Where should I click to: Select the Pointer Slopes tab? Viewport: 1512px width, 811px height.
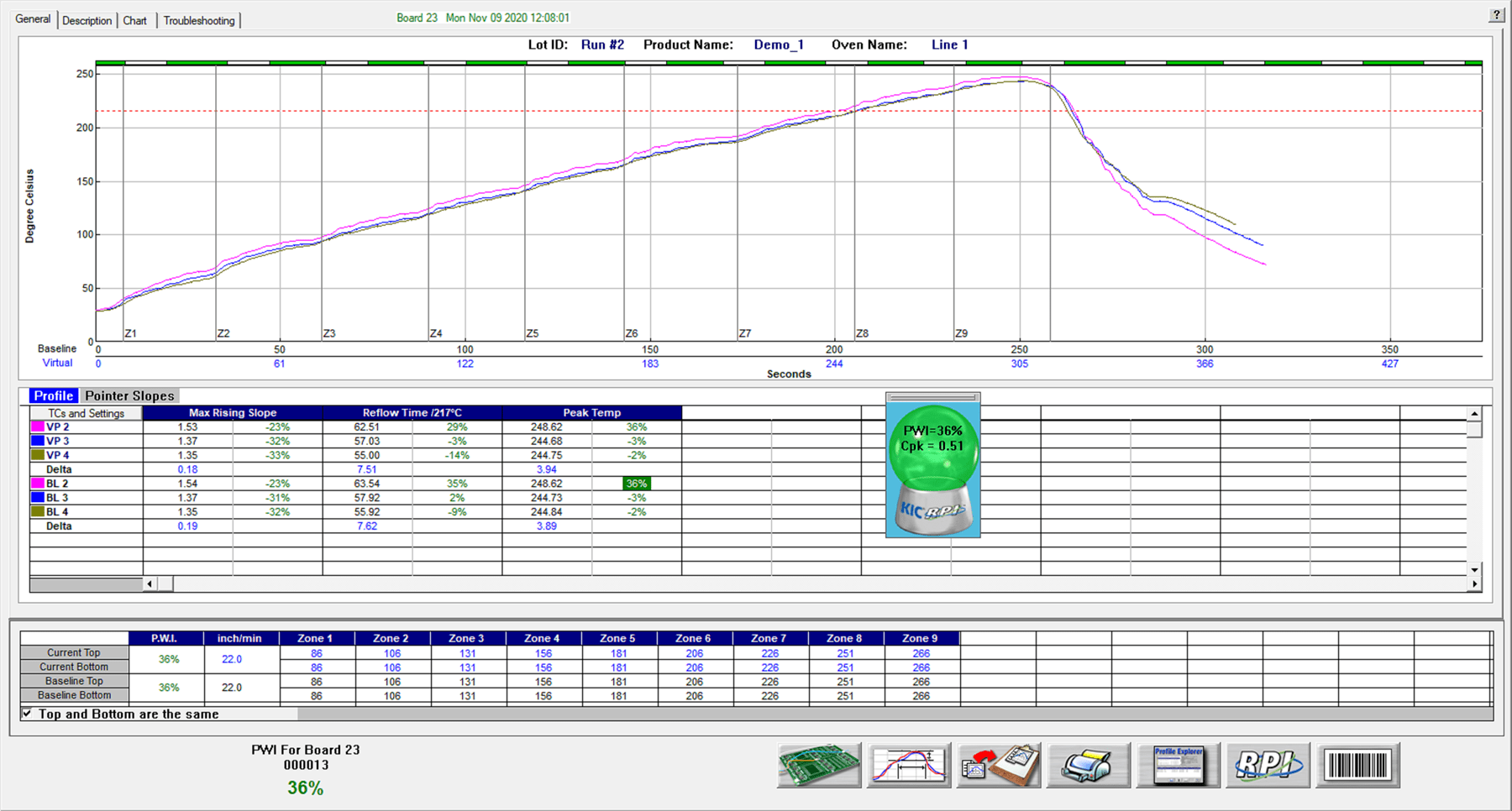[x=129, y=395]
